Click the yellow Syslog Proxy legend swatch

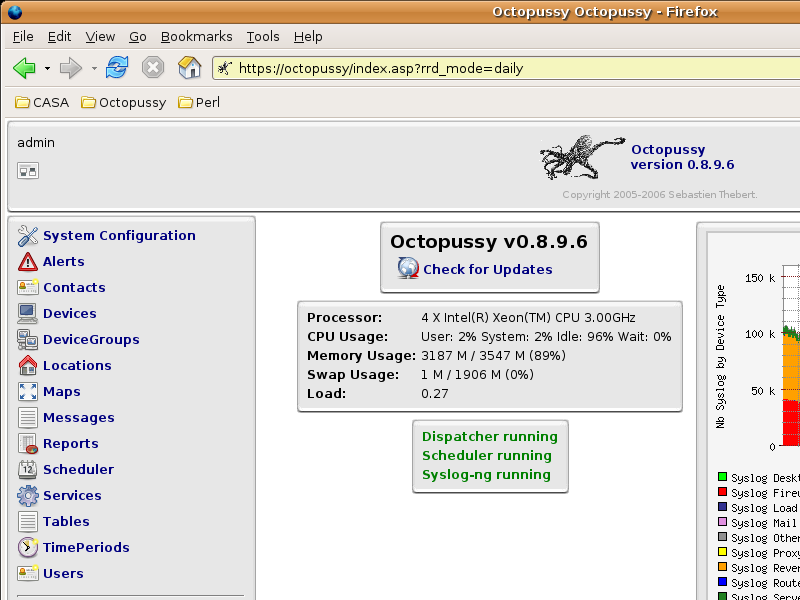tap(722, 552)
